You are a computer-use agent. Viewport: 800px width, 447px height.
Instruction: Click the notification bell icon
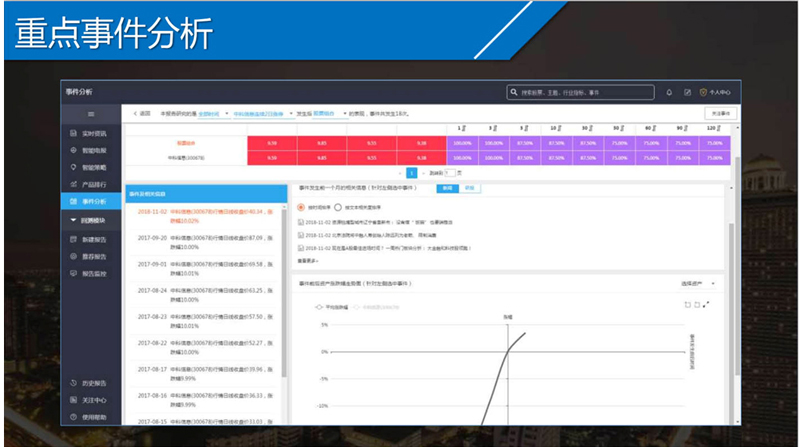[669, 93]
